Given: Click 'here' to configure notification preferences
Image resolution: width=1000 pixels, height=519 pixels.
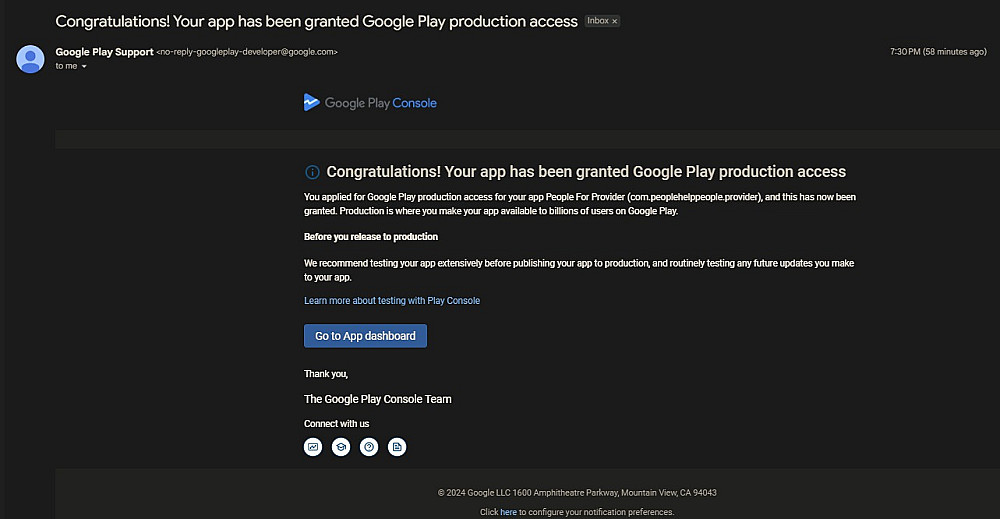Looking at the screenshot, I should [x=508, y=512].
